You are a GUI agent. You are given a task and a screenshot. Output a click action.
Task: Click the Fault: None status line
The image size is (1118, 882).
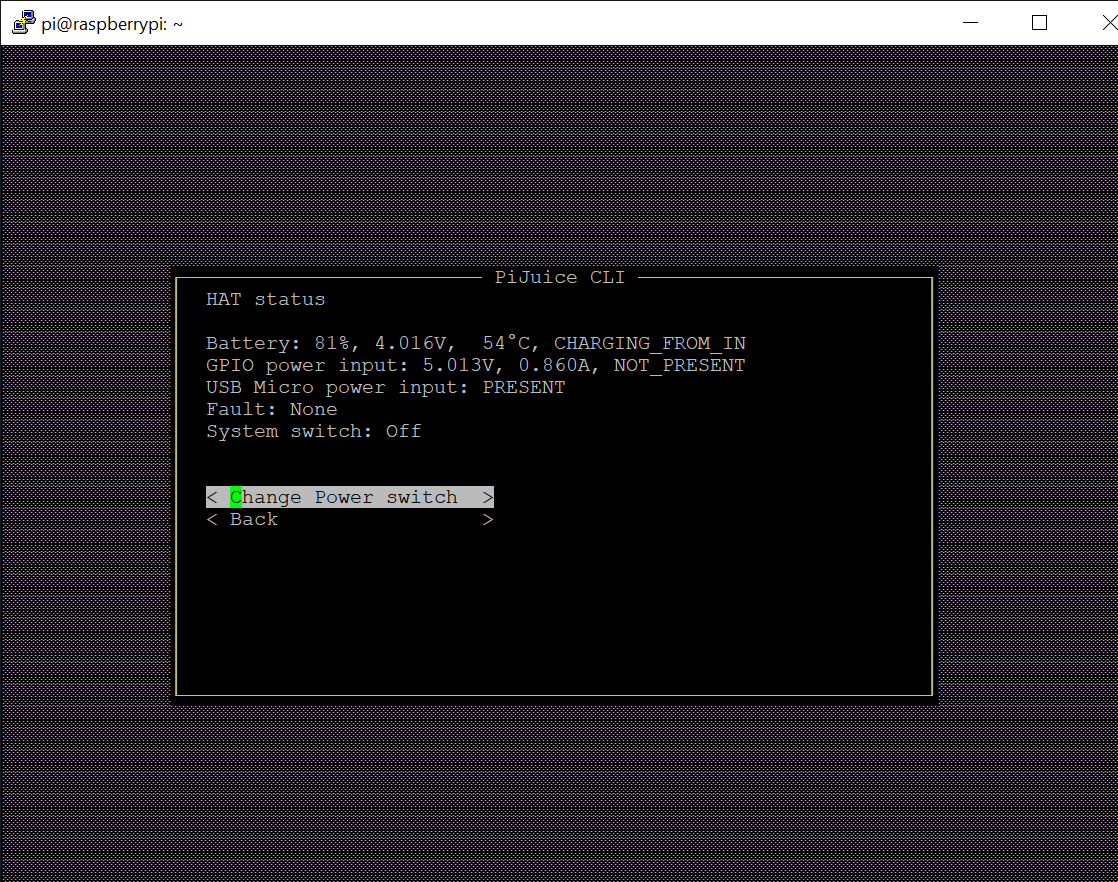272,409
